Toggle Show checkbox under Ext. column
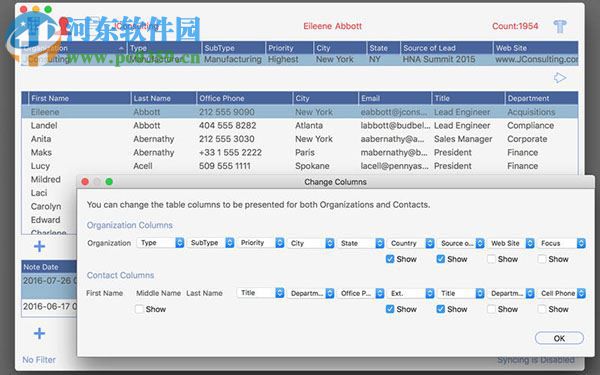Image resolution: width=600 pixels, height=375 pixels. [x=390, y=309]
